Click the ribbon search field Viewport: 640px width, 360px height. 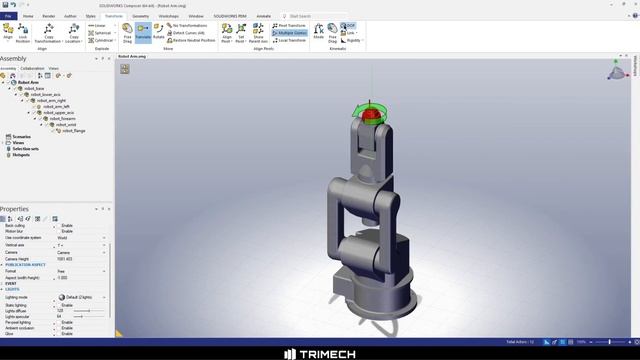314,16
